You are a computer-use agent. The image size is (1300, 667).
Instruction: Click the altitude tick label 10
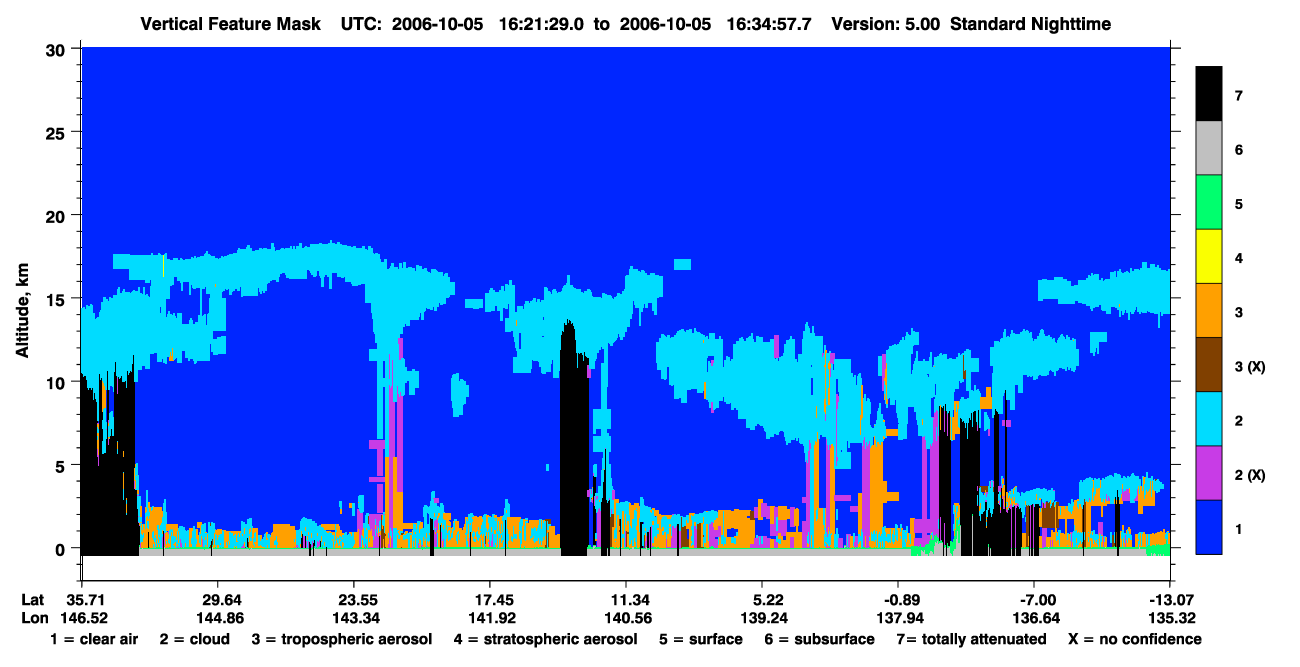[58, 382]
